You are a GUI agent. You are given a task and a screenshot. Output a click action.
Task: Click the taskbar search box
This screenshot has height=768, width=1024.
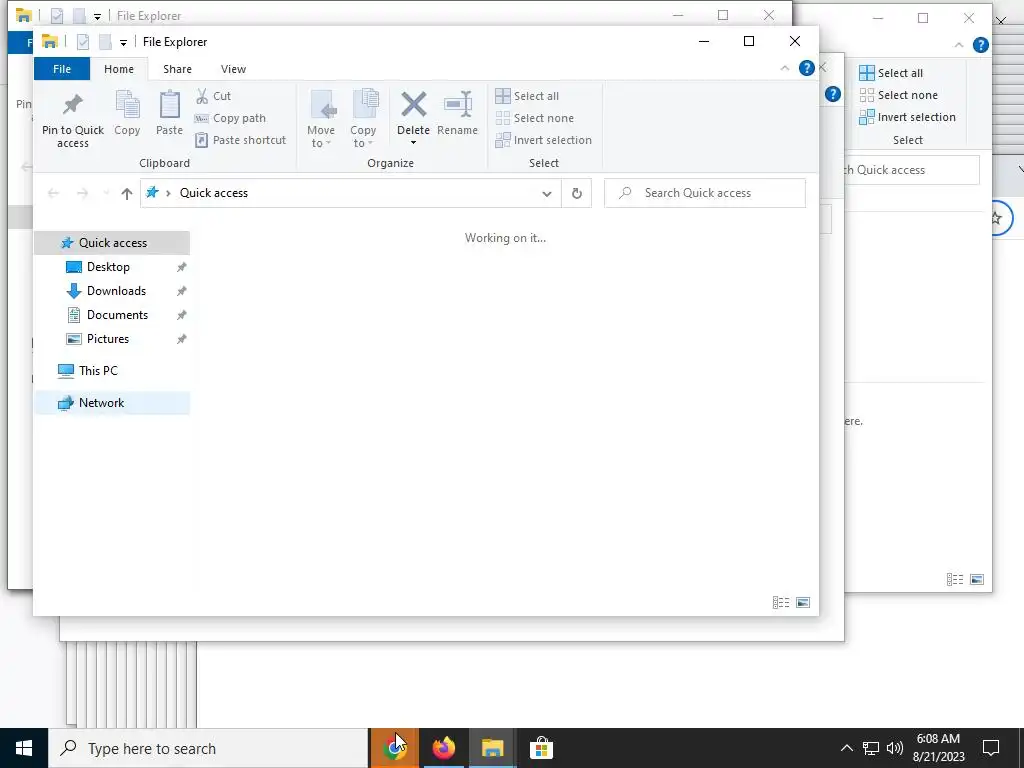point(208,748)
